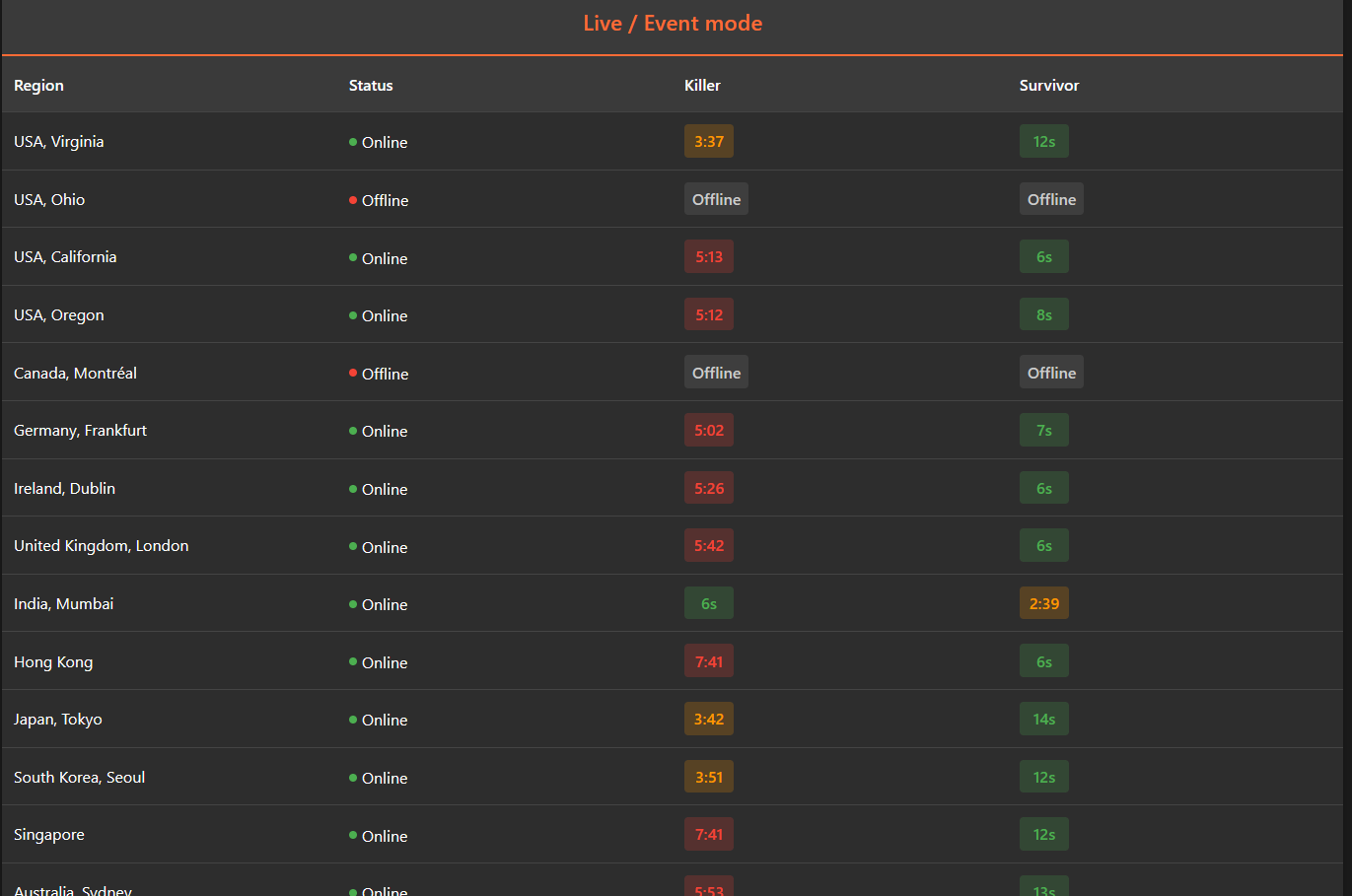Screen dimensions: 1352x896
Task: Click the India, Mumbai region name
Action: (x=63, y=603)
